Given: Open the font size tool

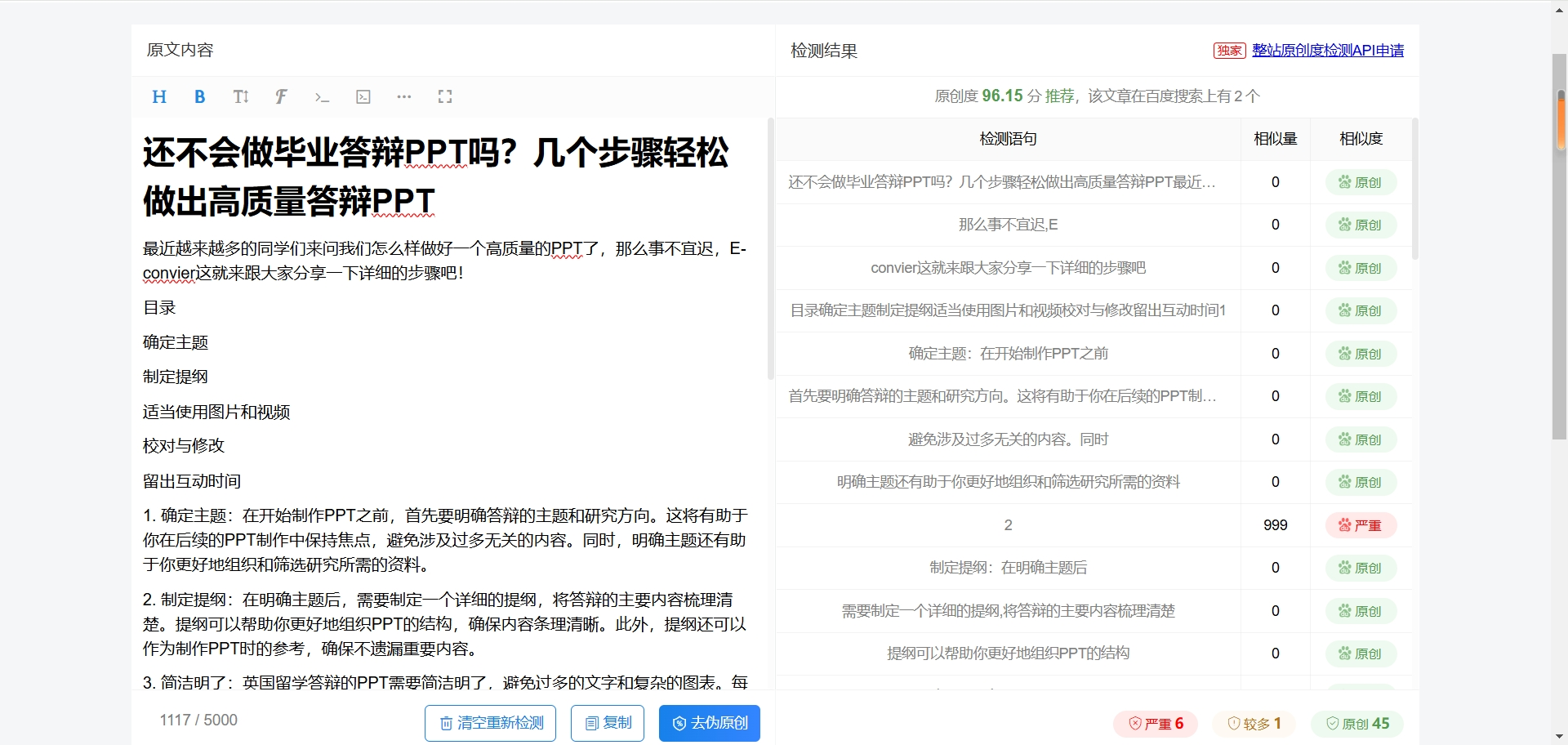Looking at the screenshot, I should tap(240, 97).
